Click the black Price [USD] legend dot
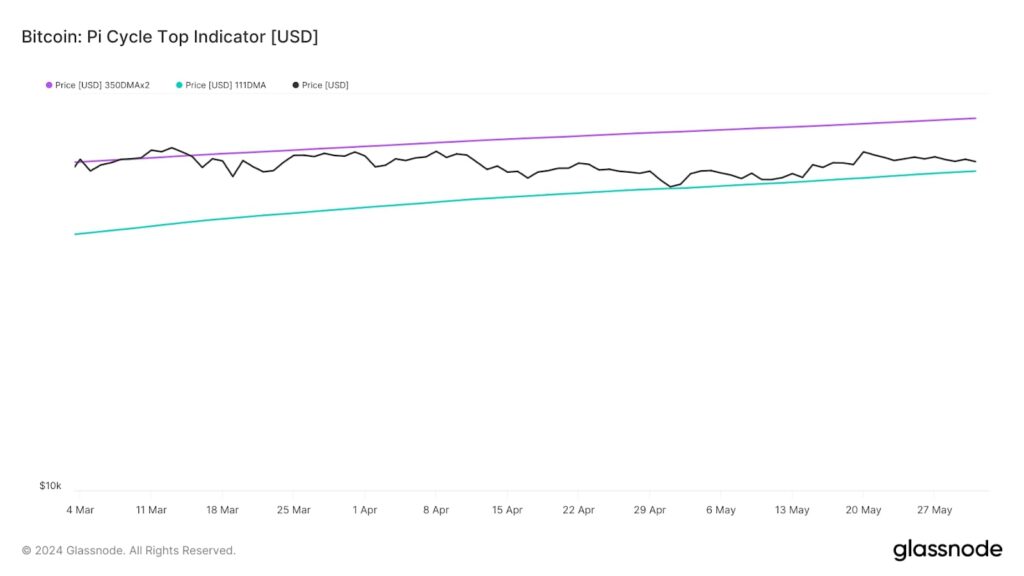The height and width of the screenshot is (576, 1024). [x=295, y=85]
